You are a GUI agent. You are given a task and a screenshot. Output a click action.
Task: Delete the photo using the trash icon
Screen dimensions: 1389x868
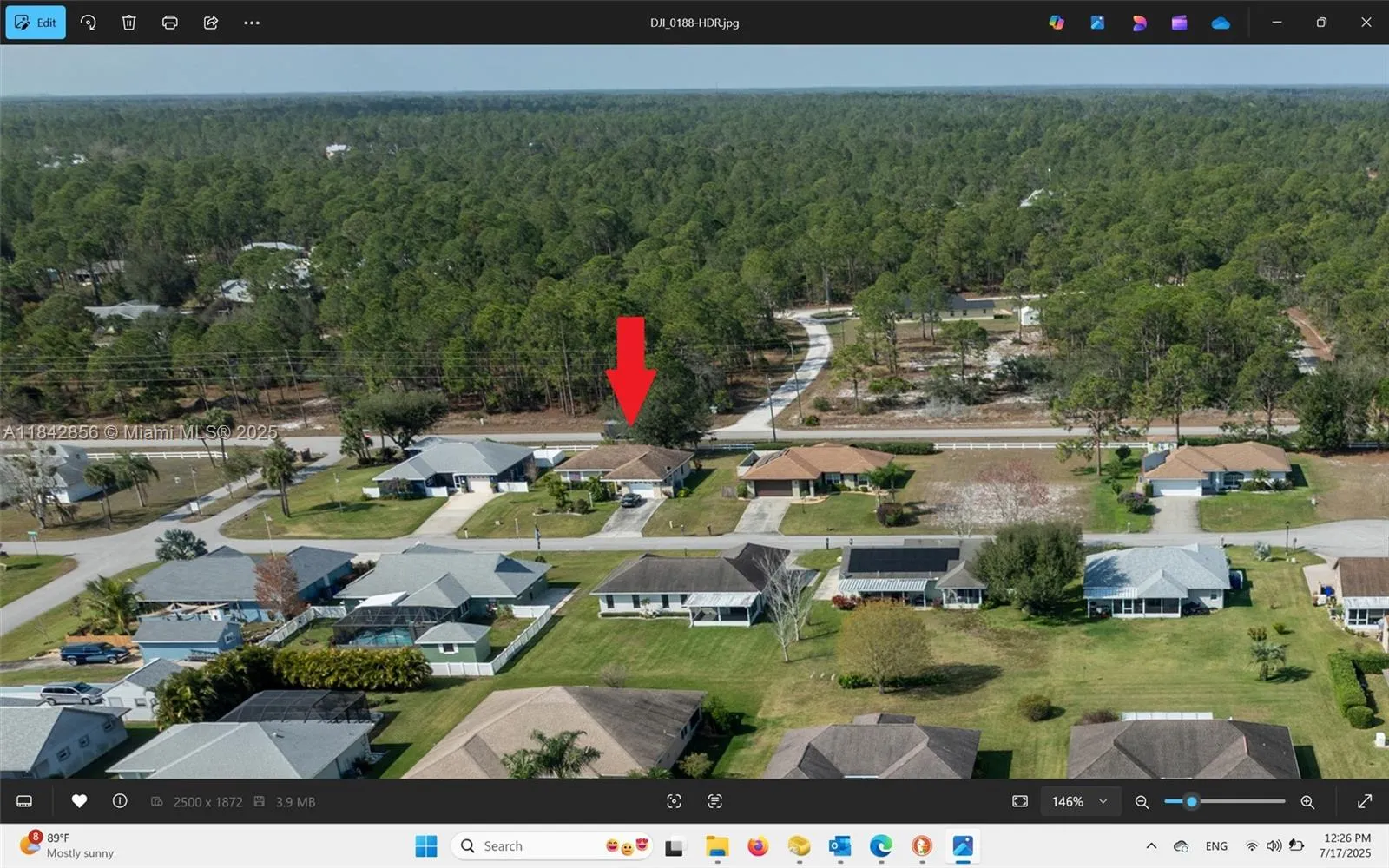coord(128,23)
